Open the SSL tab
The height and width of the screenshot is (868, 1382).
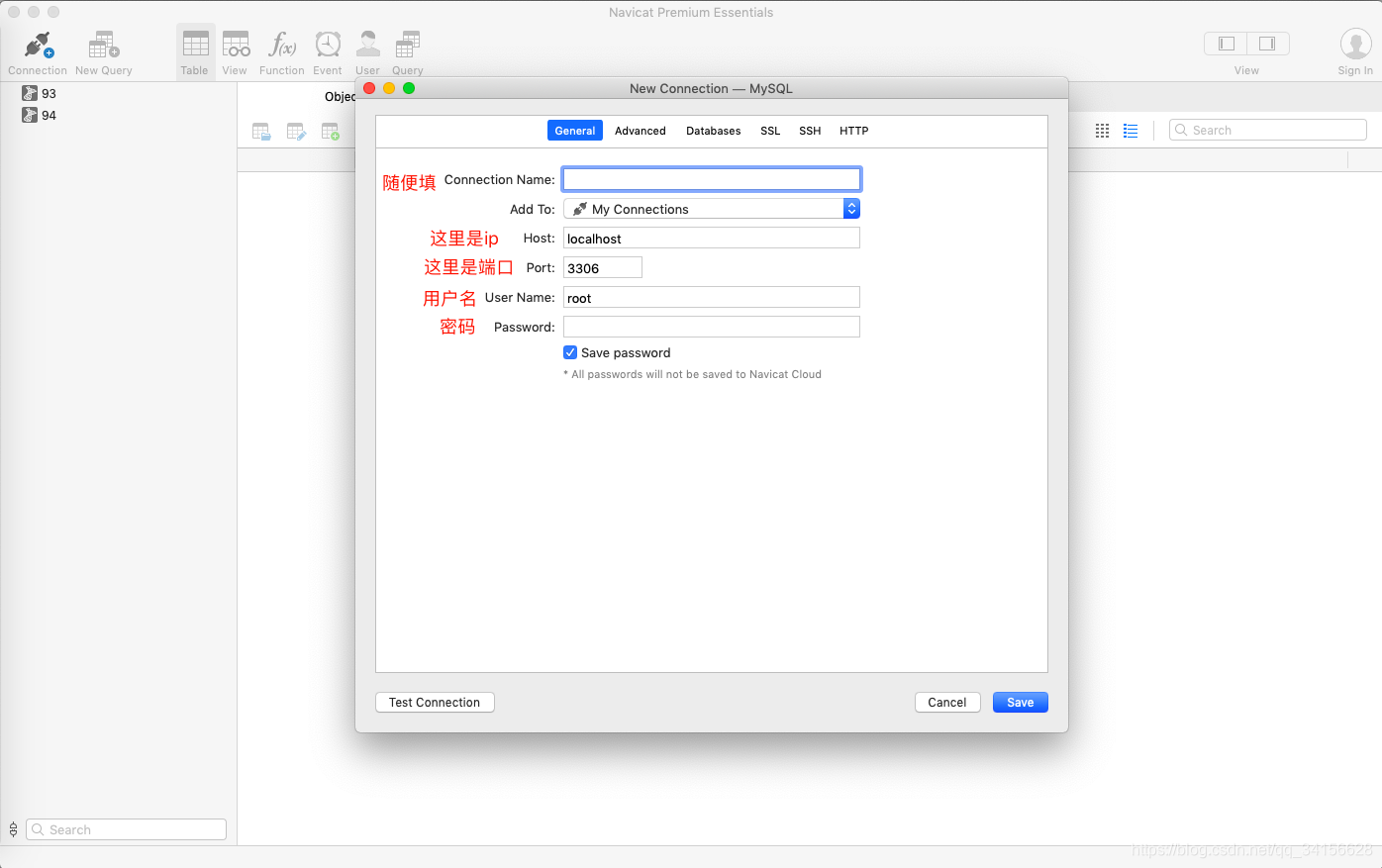(x=770, y=131)
